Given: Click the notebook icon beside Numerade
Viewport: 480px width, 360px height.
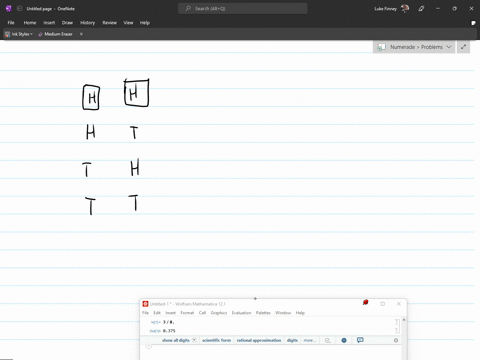Looking at the screenshot, I should click(381, 47).
